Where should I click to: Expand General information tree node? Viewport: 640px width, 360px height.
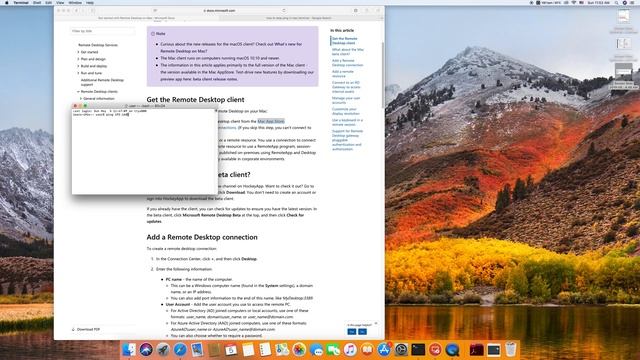coord(81,99)
